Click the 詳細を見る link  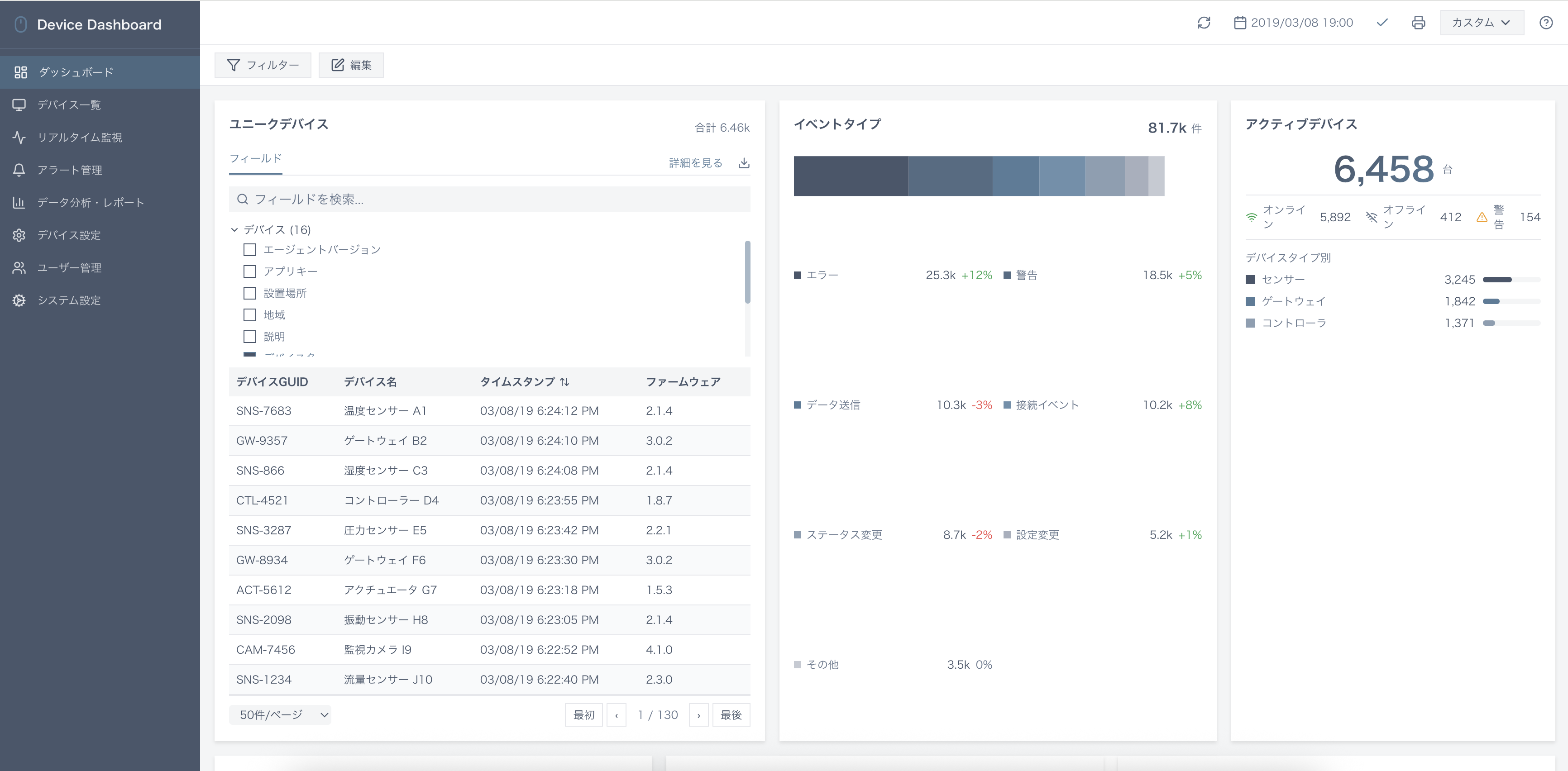[695, 162]
